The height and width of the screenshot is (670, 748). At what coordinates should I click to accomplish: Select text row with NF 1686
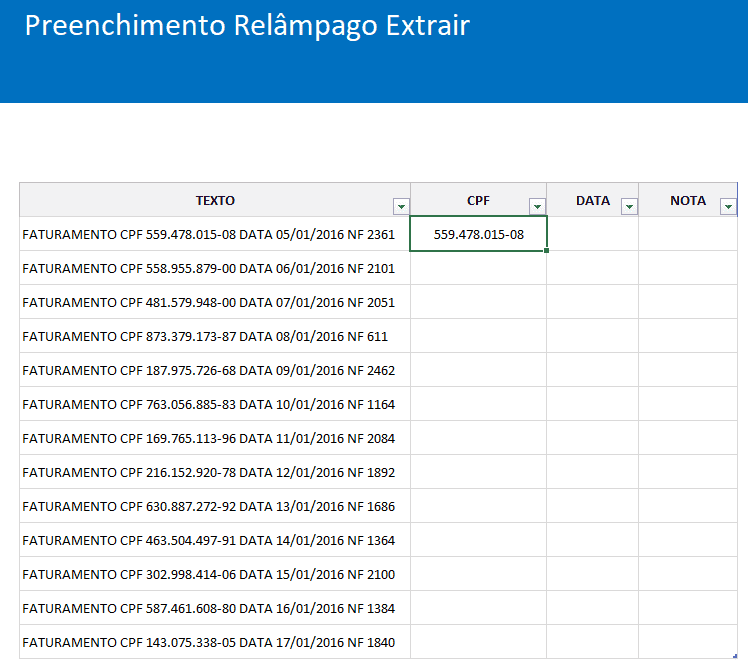tap(215, 506)
